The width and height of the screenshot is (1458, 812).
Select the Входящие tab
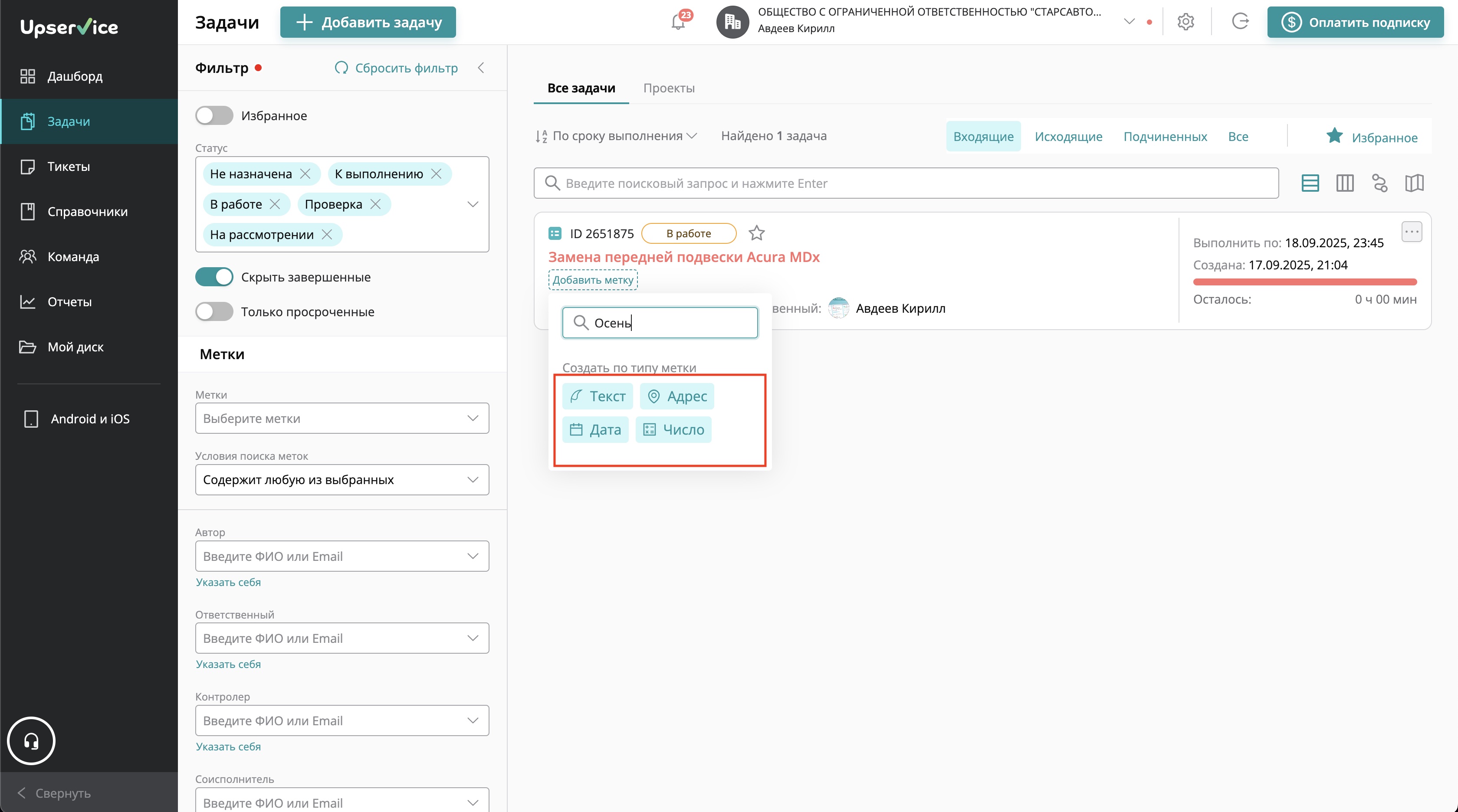pyautogui.click(x=983, y=136)
